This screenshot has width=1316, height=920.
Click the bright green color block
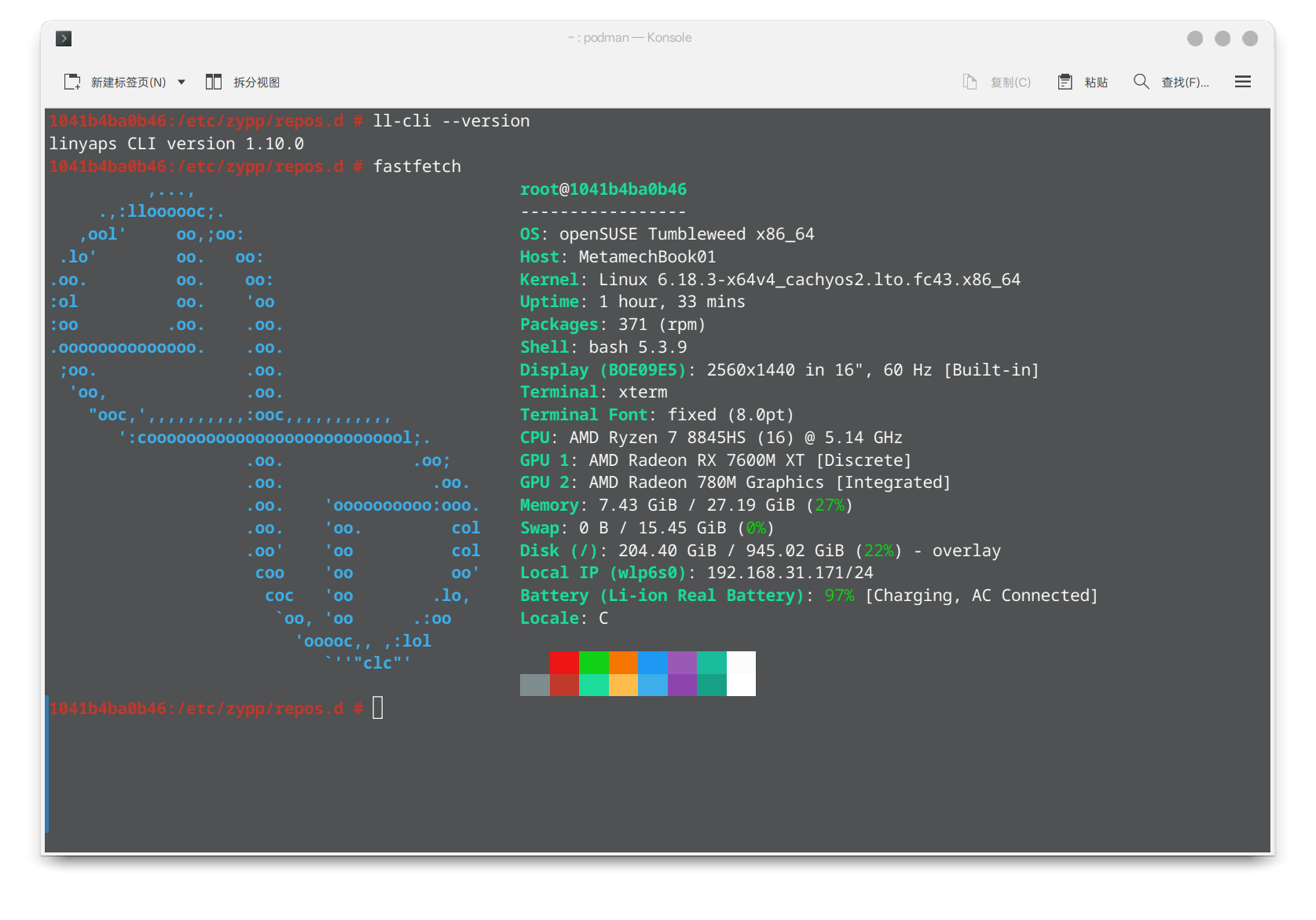(x=594, y=662)
